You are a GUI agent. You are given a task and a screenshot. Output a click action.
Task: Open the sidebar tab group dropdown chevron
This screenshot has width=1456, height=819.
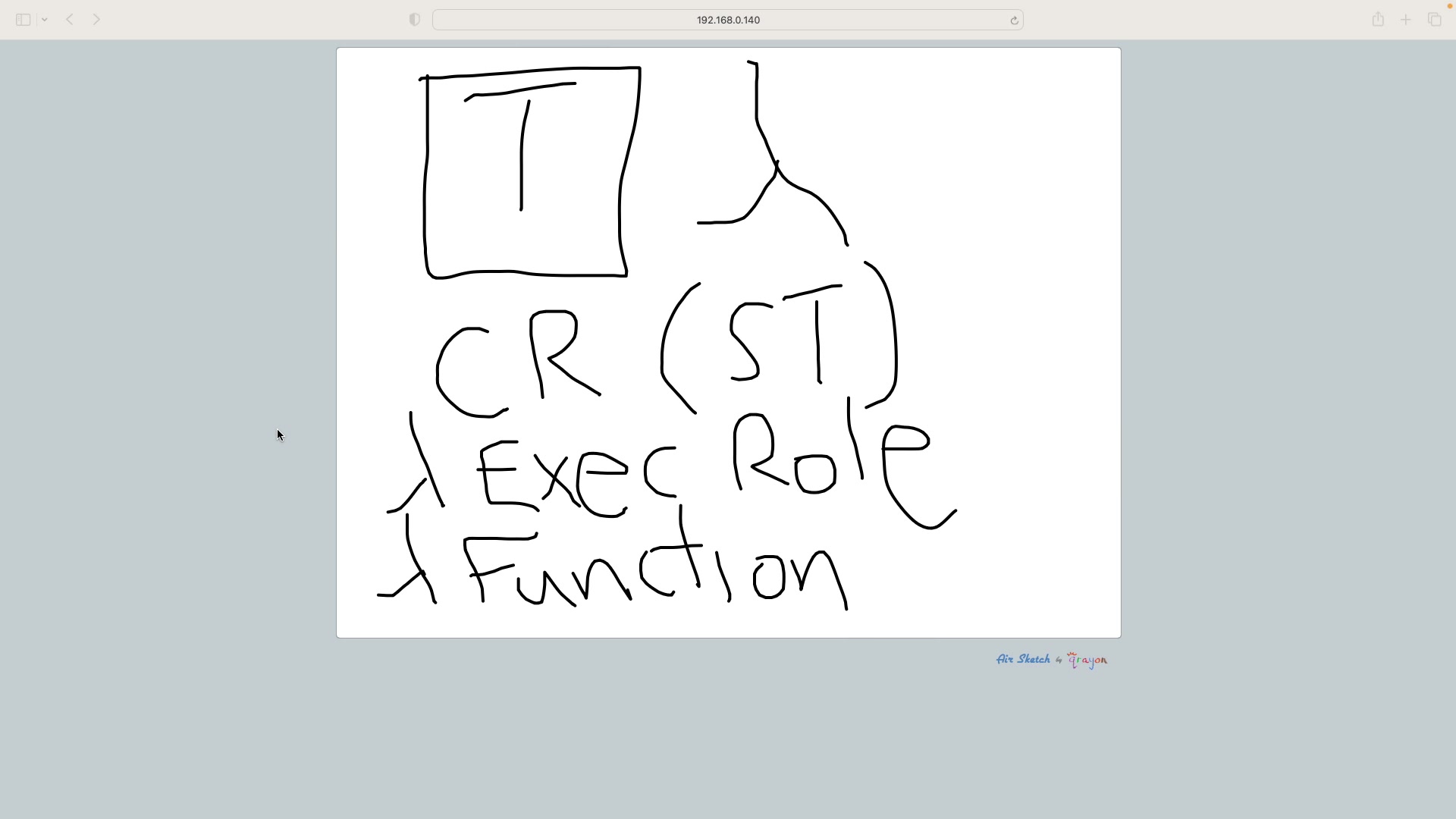pyautogui.click(x=45, y=20)
